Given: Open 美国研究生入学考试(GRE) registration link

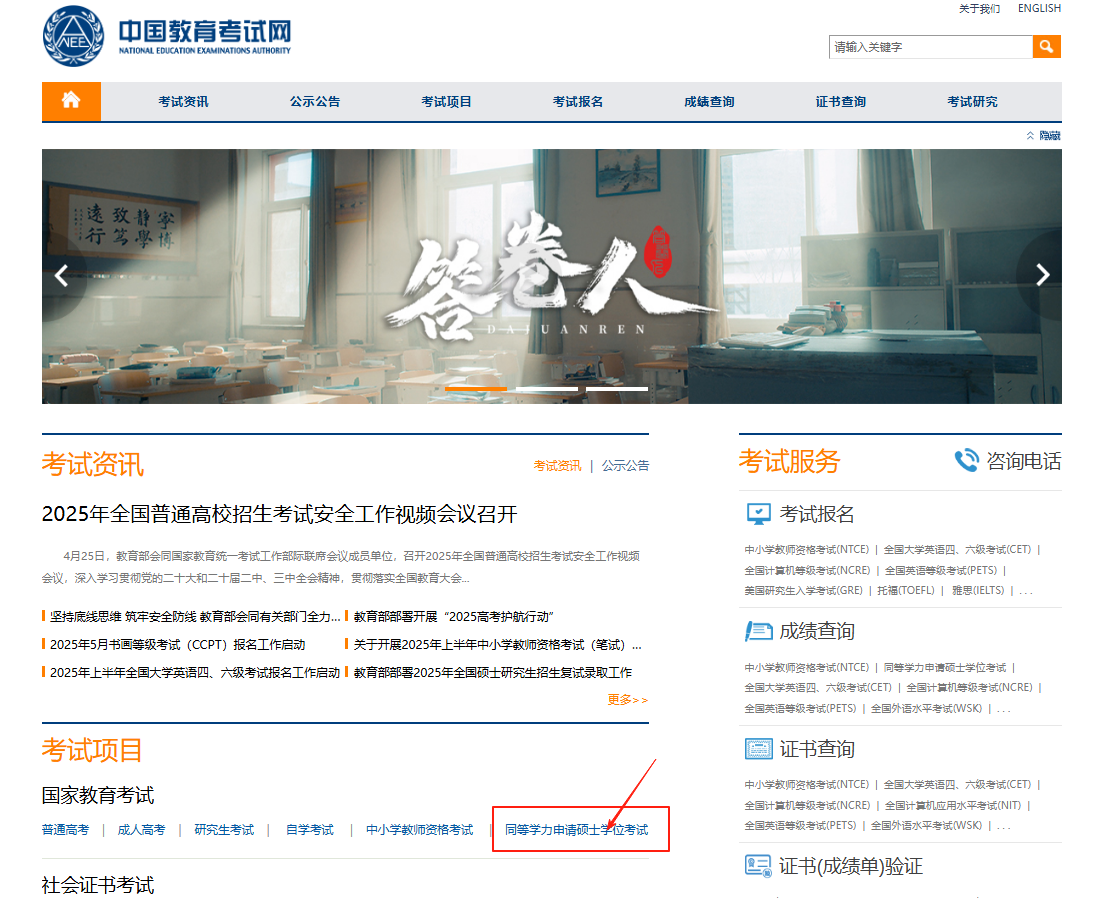Looking at the screenshot, I should (804, 590).
